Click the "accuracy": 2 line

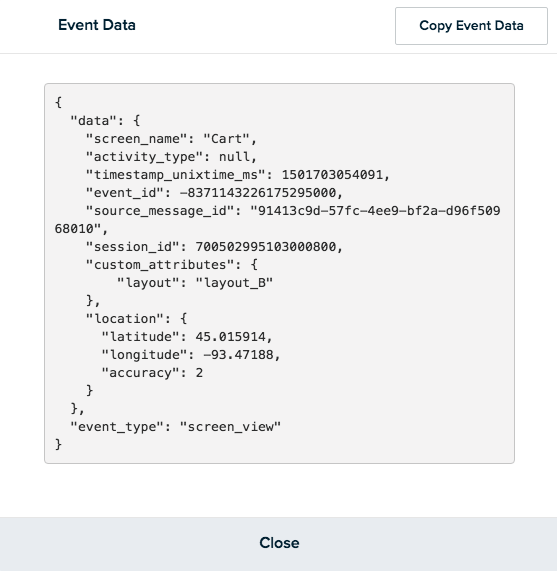(152, 373)
